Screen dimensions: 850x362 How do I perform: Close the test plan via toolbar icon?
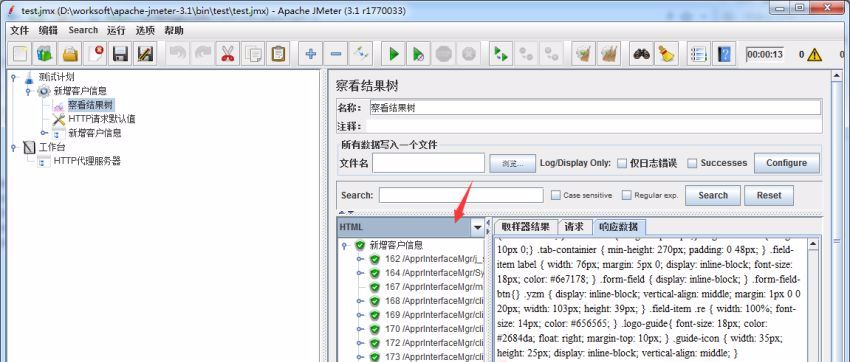coord(95,54)
